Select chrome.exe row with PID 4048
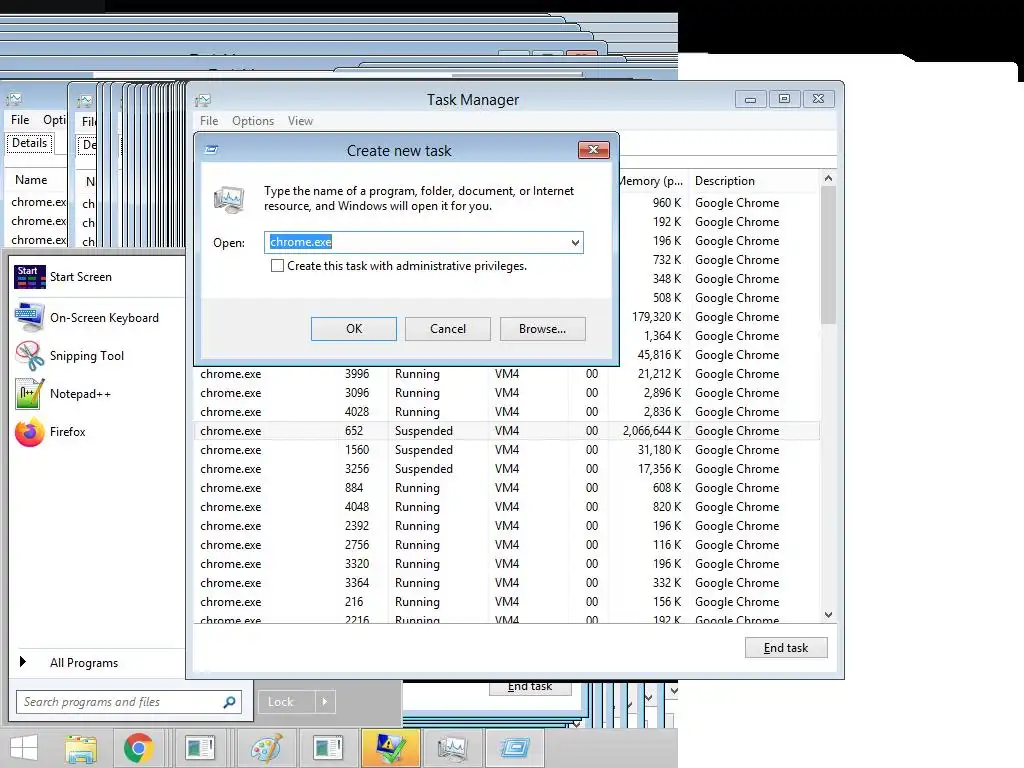This screenshot has height=768, width=1024. click(x=507, y=507)
